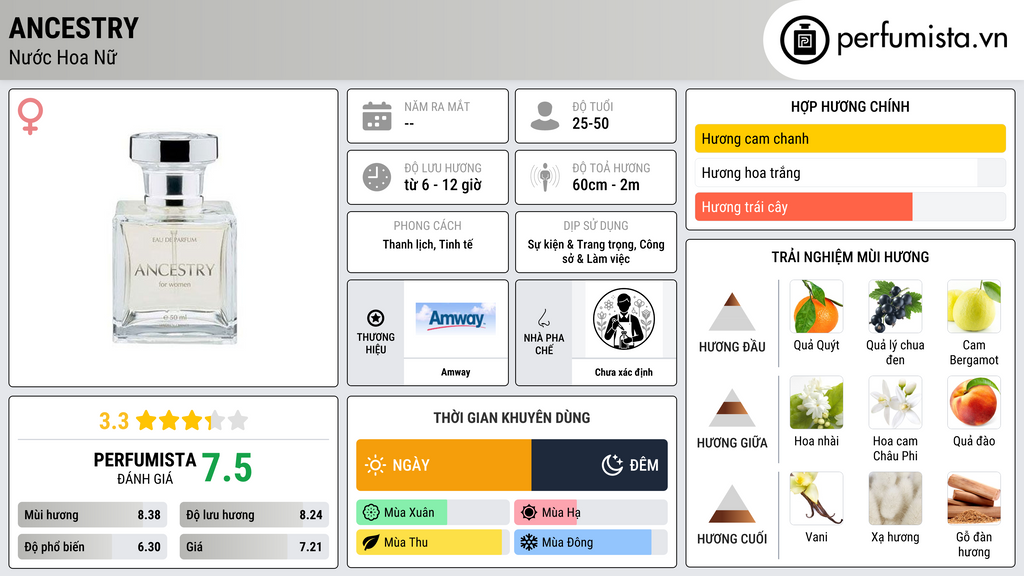Click the pink female gender symbol
Viewport: 1024px width, 576px height.
coord(30,116)
